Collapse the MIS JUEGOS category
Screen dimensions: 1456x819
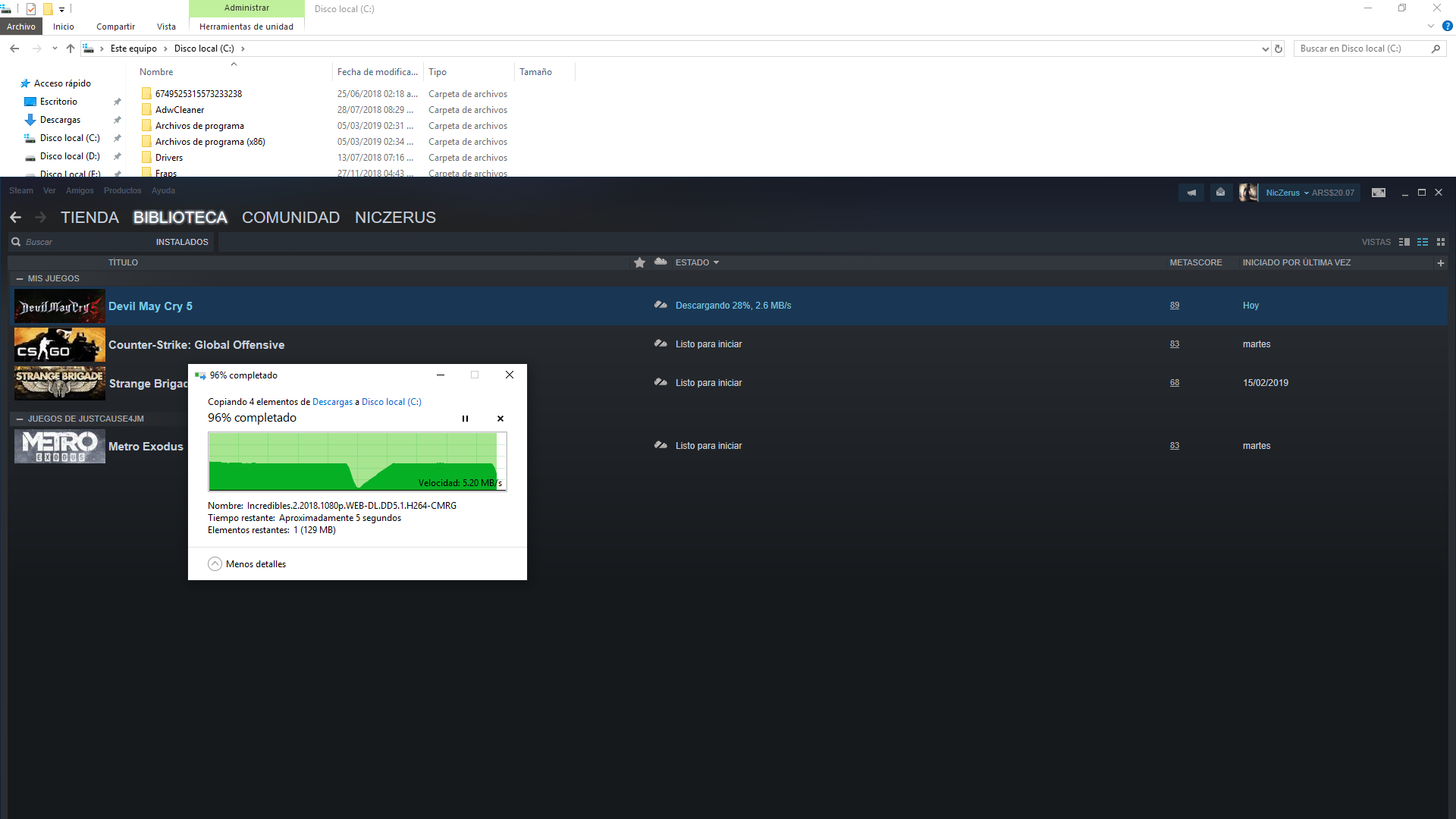(x=20, y=278)
